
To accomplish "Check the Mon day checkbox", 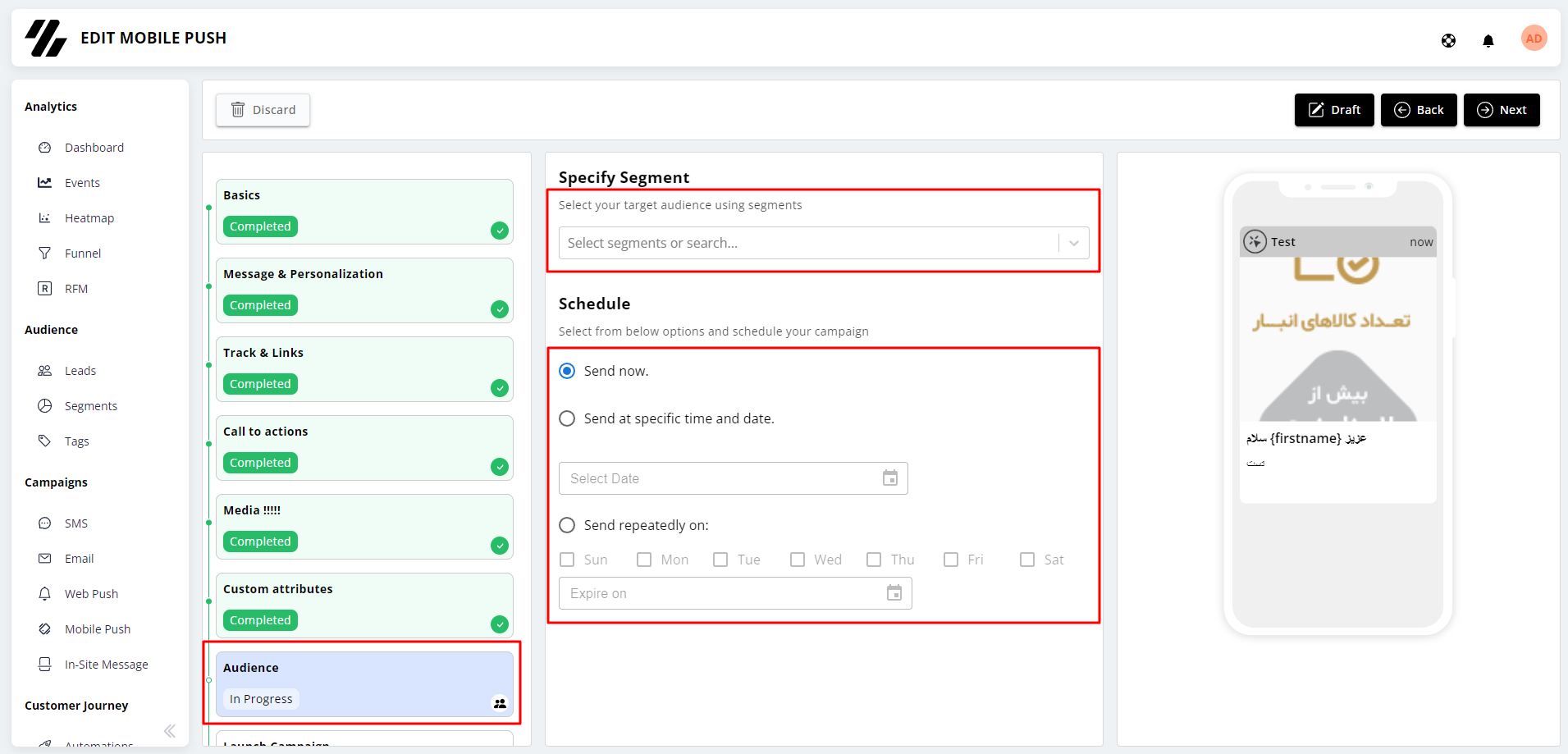I will 644,560.
